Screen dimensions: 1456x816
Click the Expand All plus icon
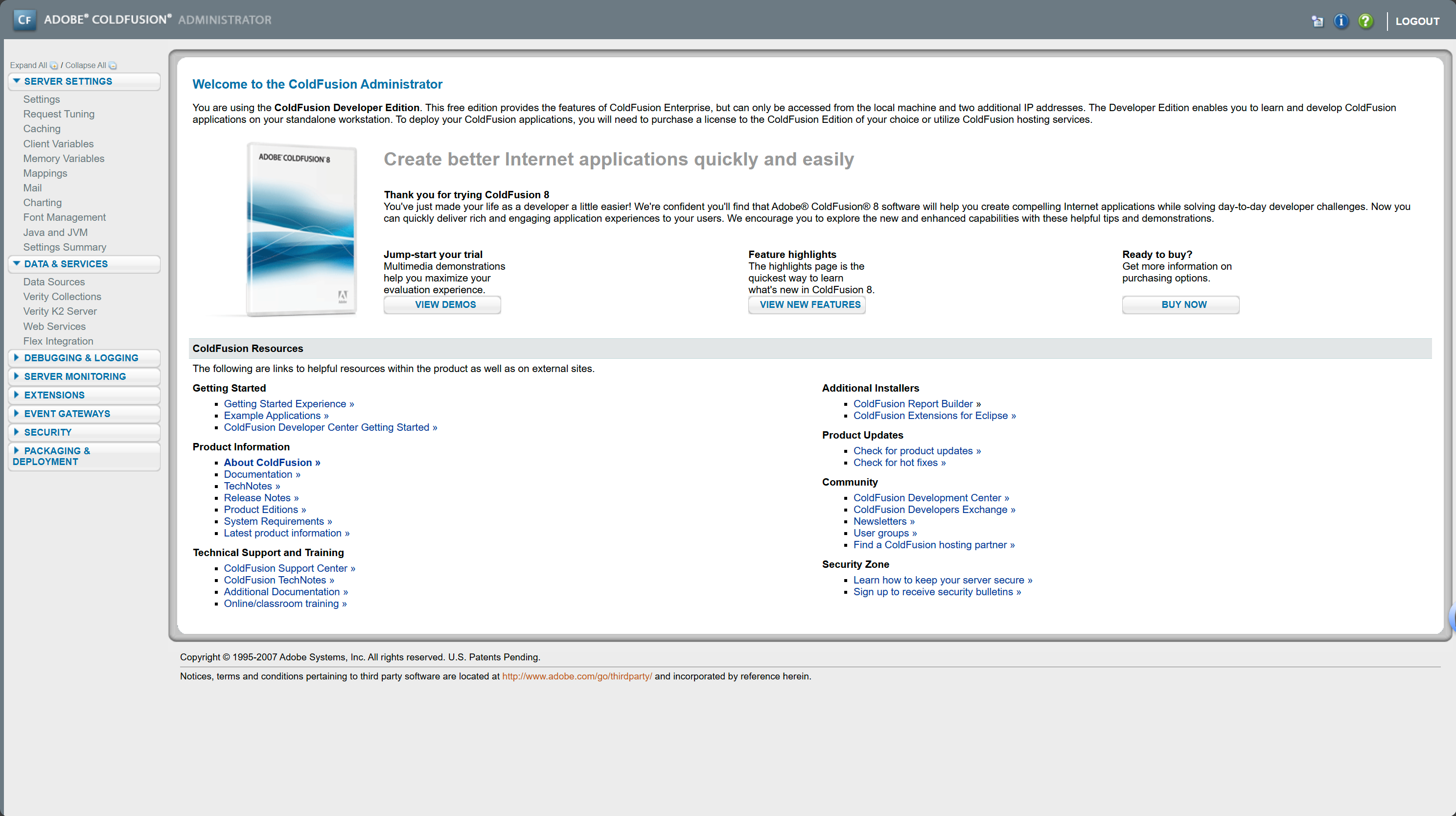tap(54, 66)
